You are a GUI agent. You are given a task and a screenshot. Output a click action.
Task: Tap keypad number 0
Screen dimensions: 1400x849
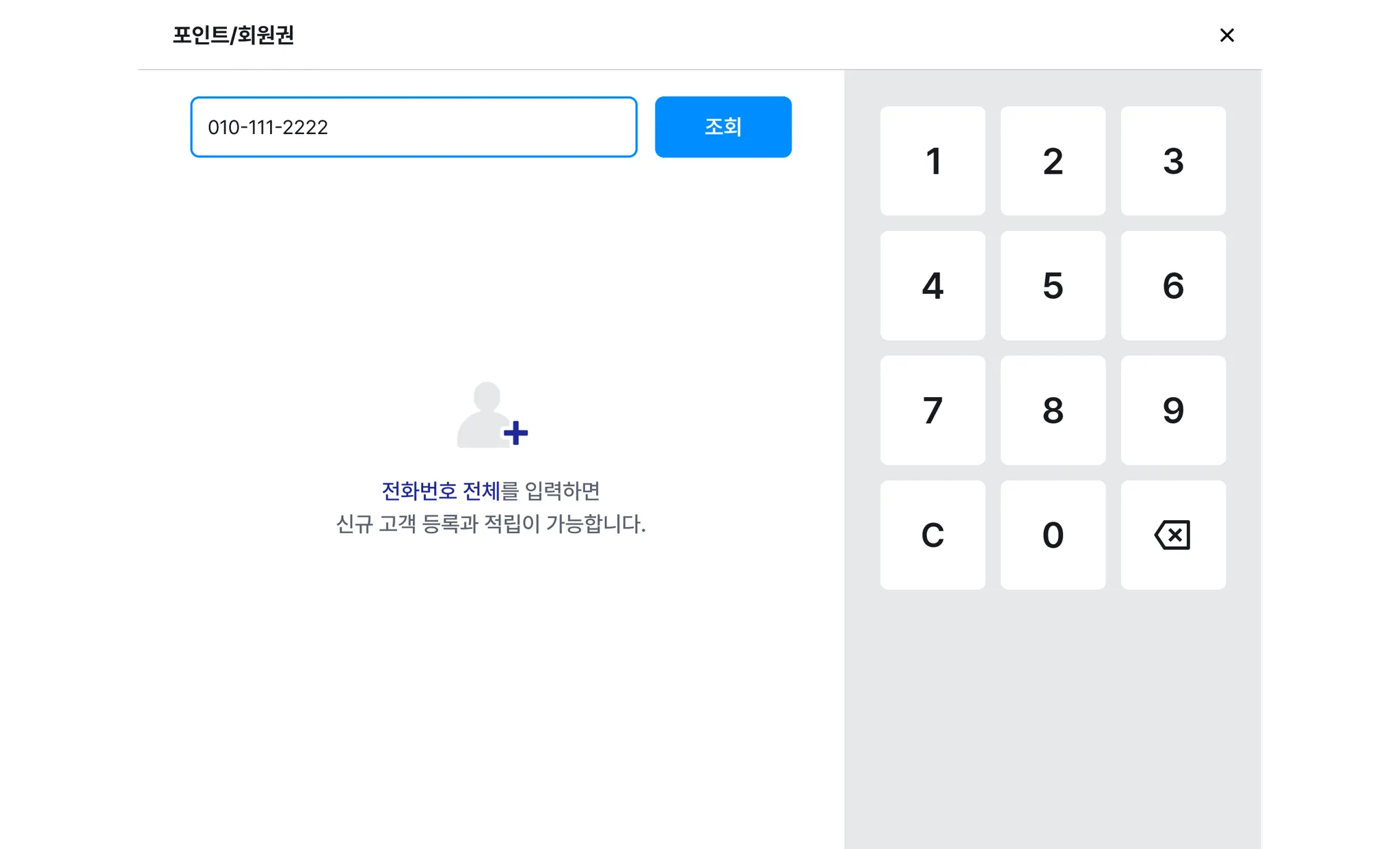click(x=1053, y=535)
